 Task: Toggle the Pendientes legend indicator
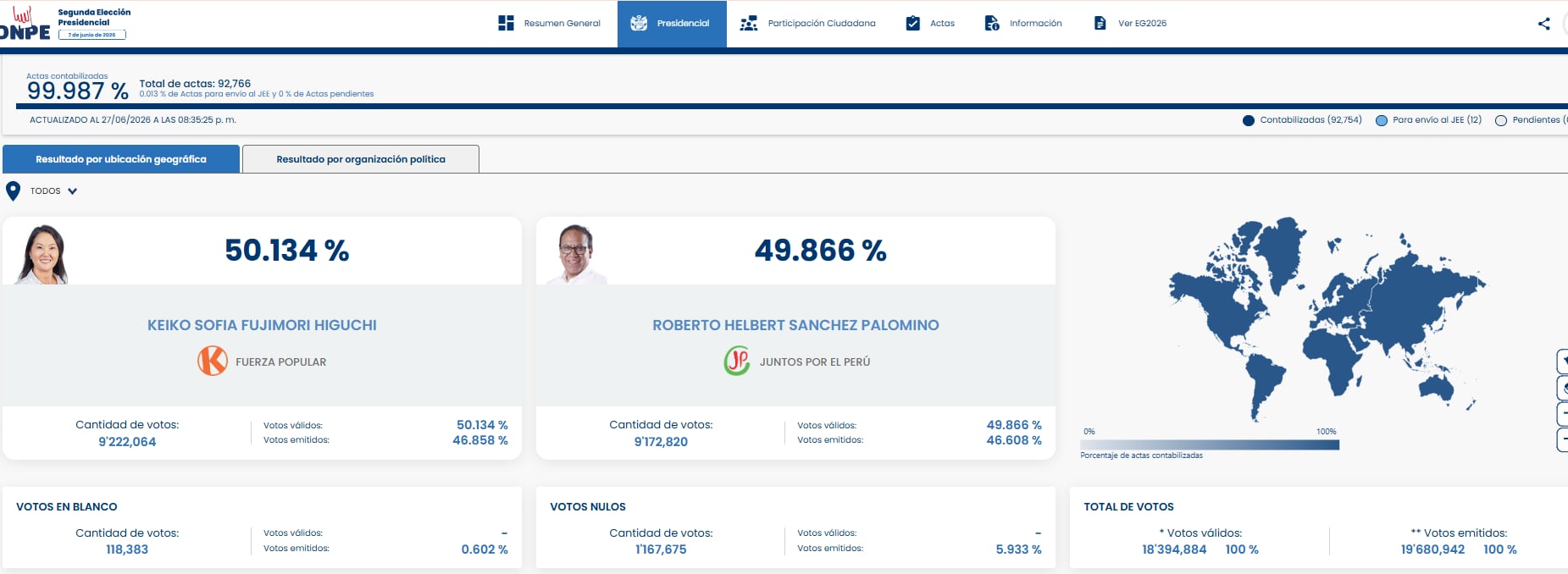point(1500,120)
